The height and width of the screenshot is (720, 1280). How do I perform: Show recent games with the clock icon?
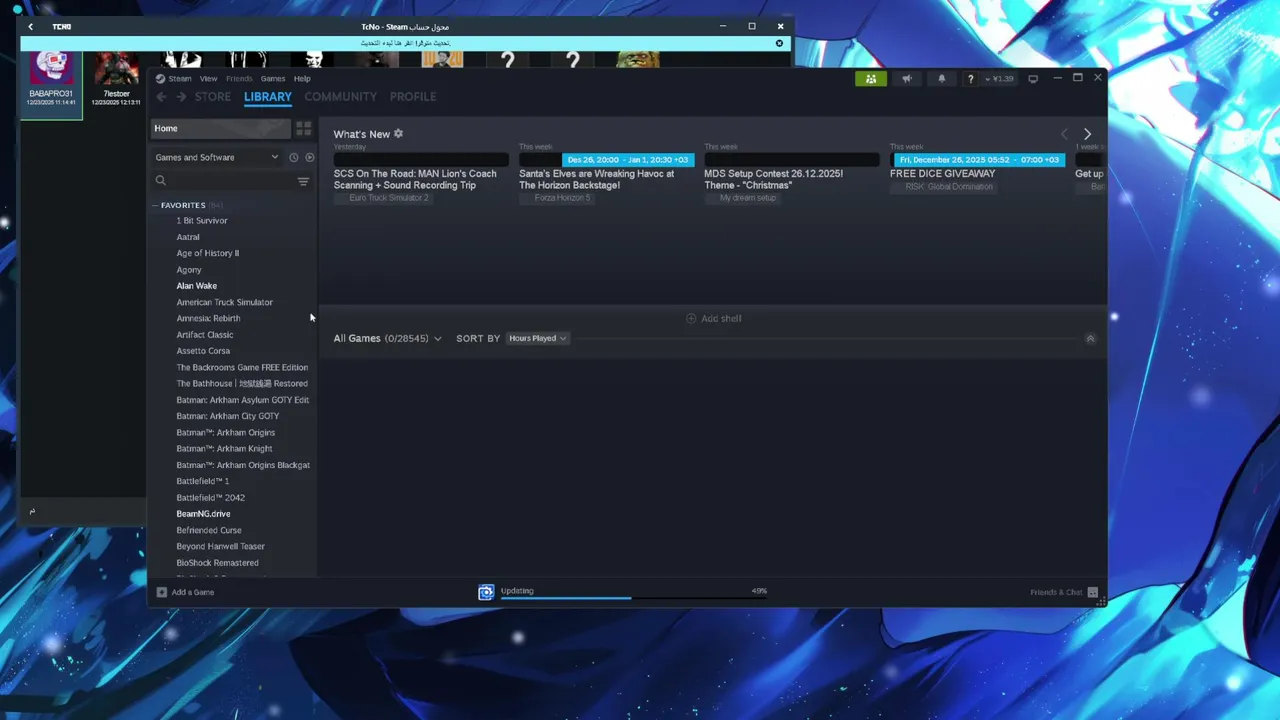[x=293, y=157]
